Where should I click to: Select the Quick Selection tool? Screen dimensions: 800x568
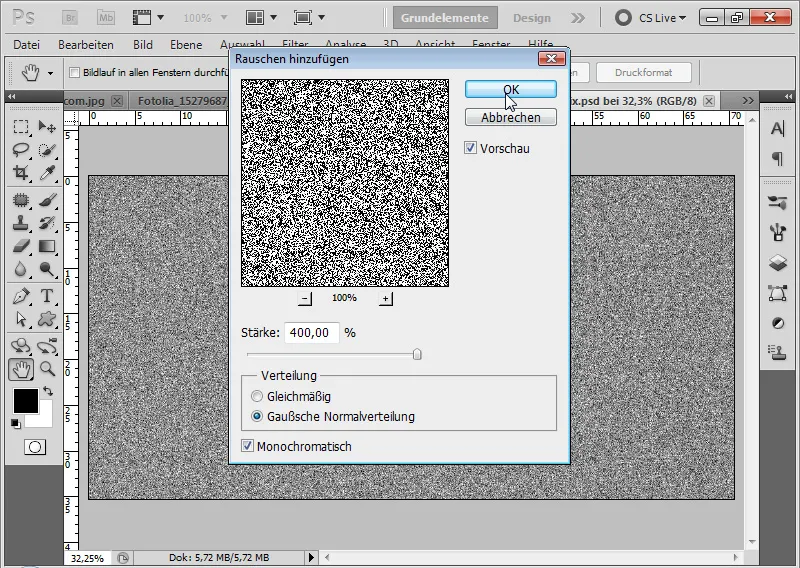click(47, 150)
